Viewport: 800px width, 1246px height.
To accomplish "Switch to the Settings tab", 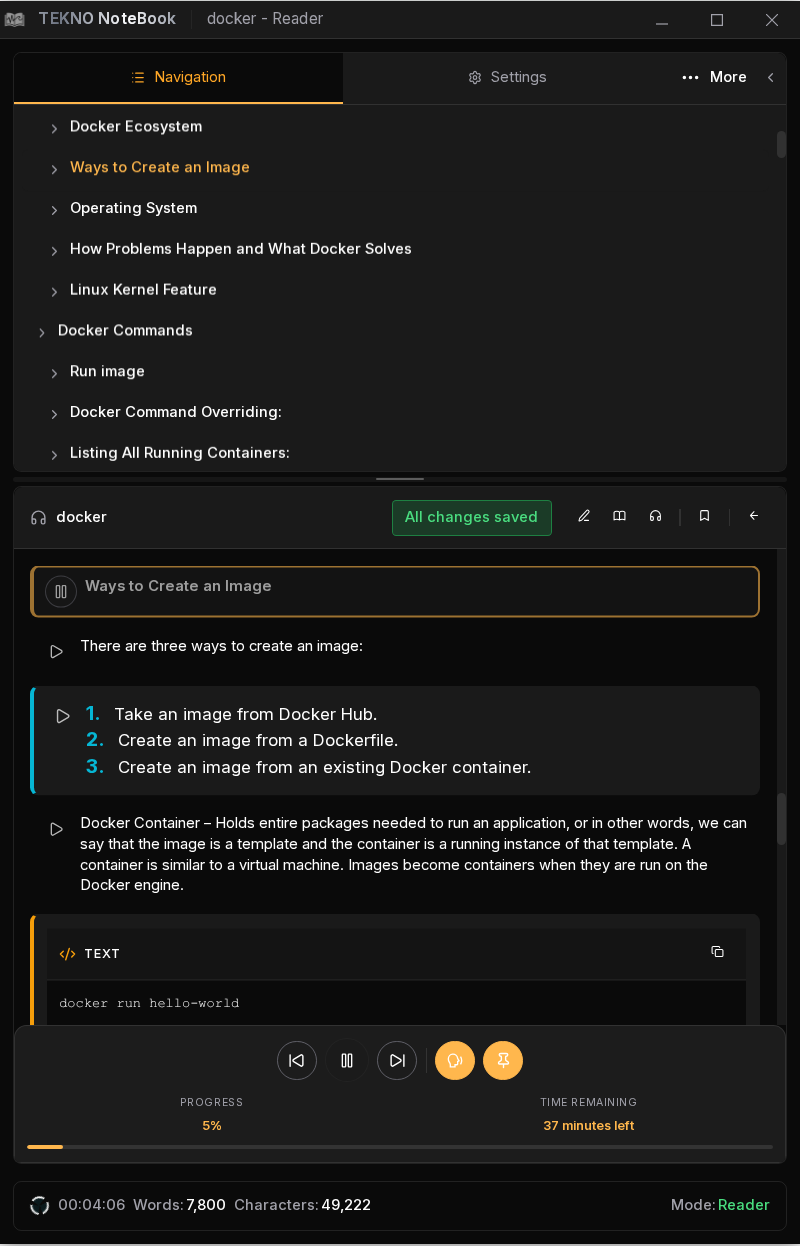I will (507, 77).
